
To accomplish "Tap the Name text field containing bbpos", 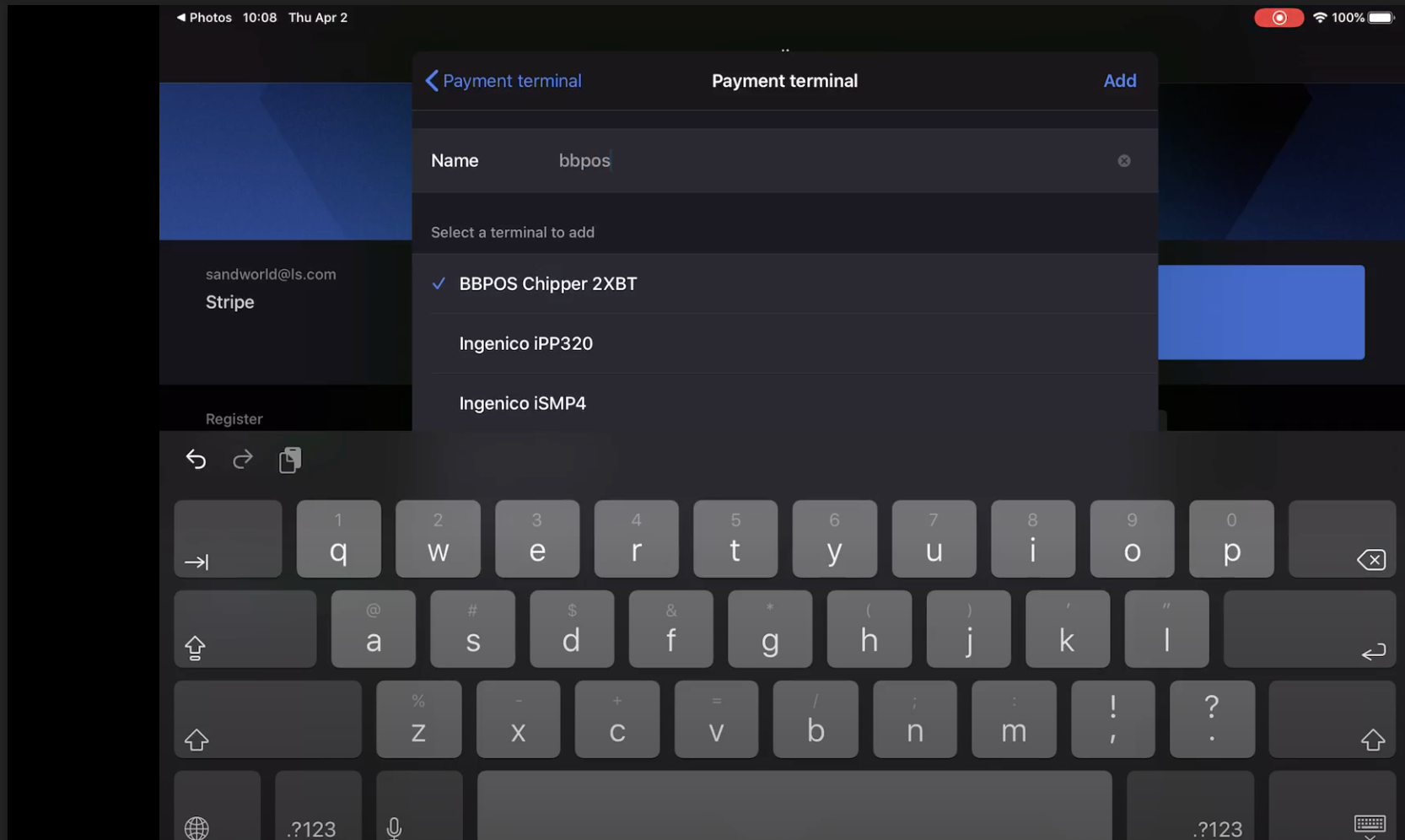I will [784, 160].
